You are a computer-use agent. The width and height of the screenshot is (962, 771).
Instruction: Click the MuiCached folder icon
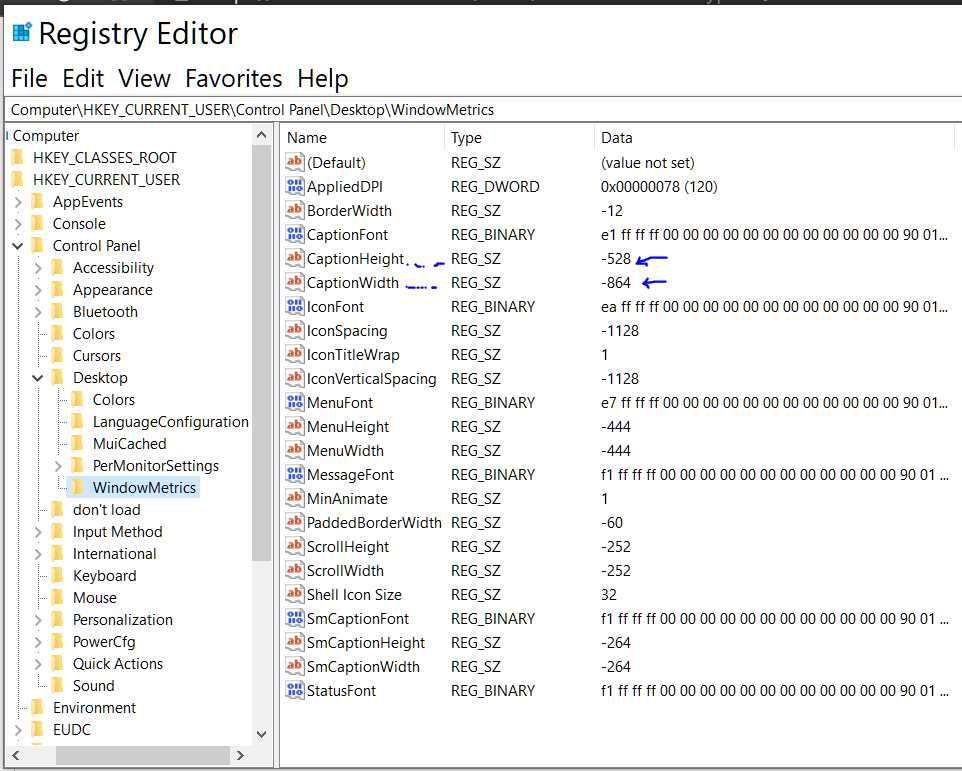click(x=77, y=443)
